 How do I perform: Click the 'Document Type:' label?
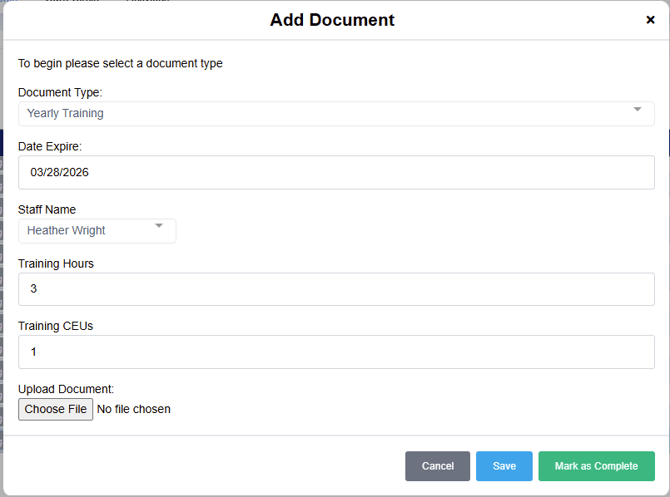point(60,92)
